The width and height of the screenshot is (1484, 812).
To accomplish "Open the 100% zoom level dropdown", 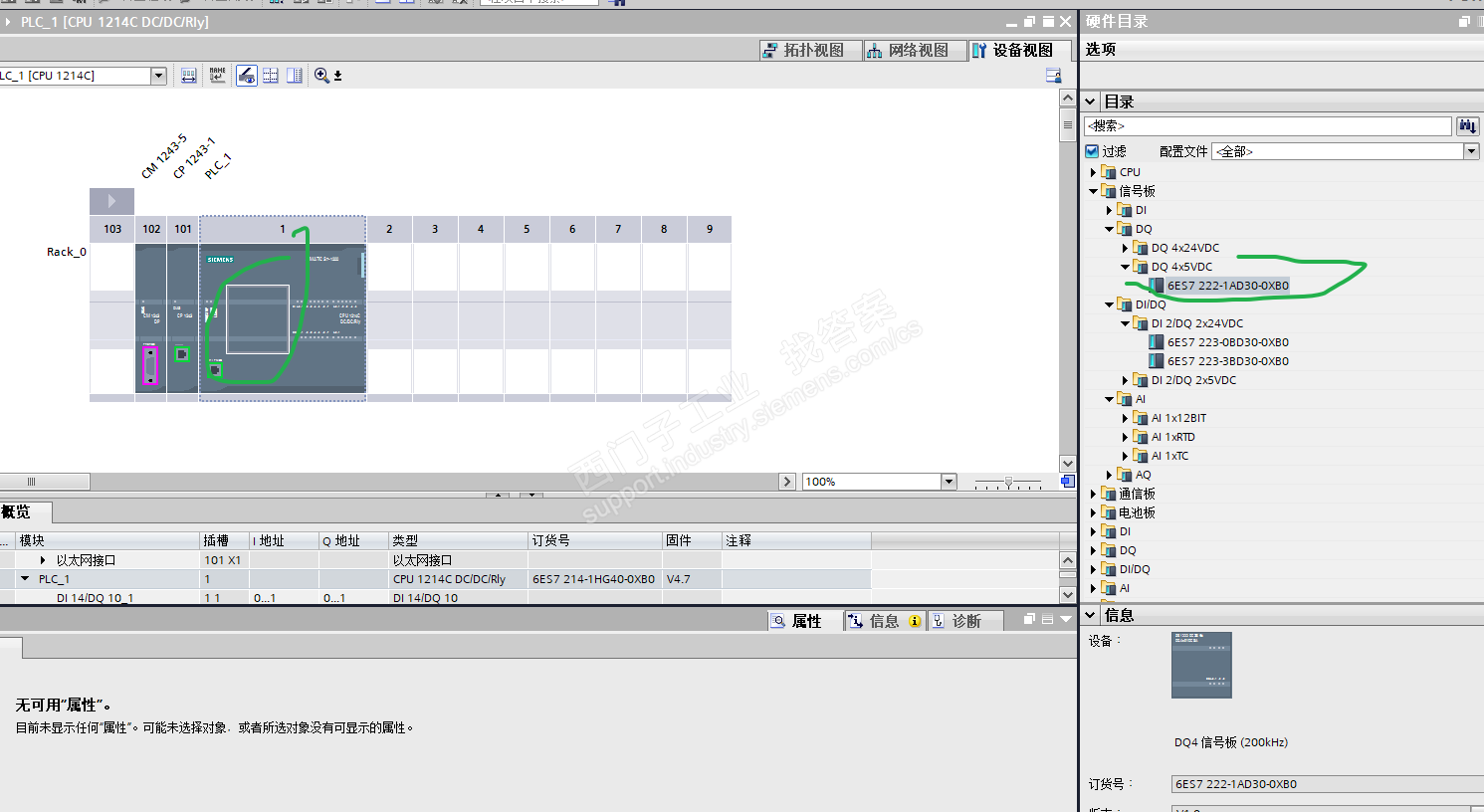I will pos(949,482).
